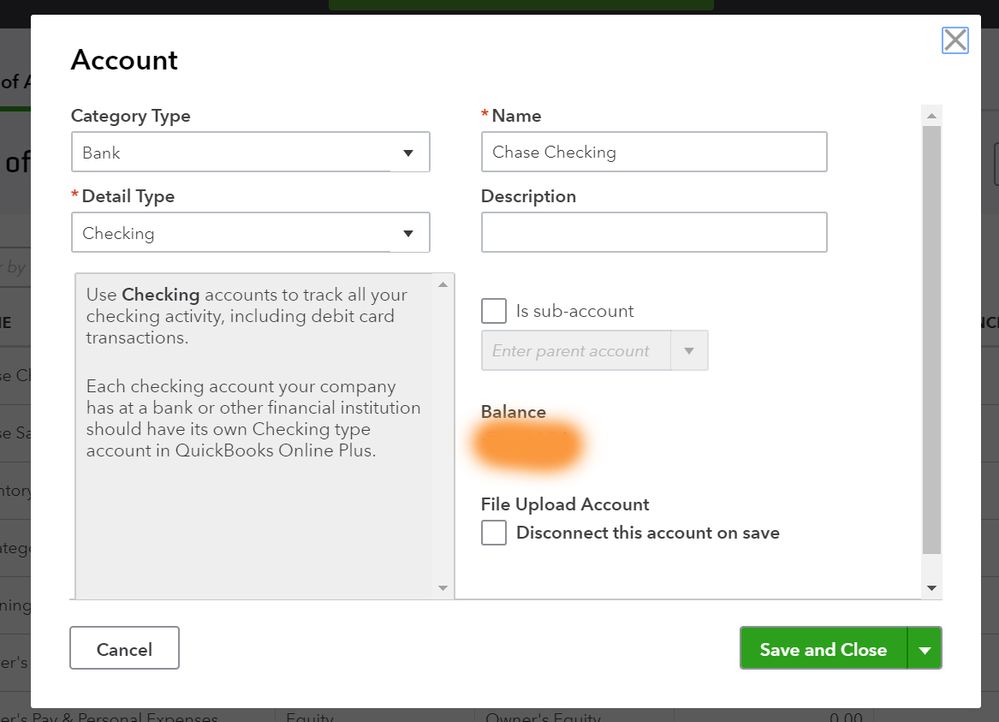Close the Account dialog with X icon
The height and width of the screenshot is (722, 999).
coord(955,40)
